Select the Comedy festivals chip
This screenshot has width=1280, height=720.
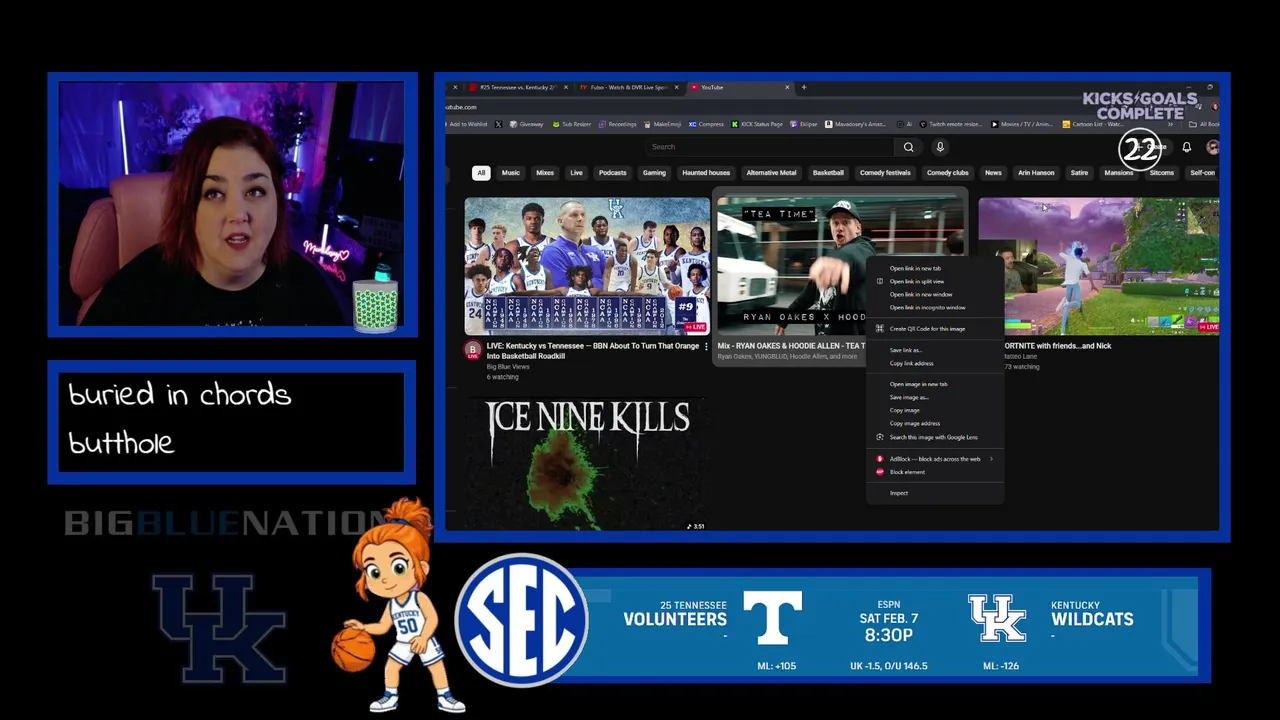885,173
